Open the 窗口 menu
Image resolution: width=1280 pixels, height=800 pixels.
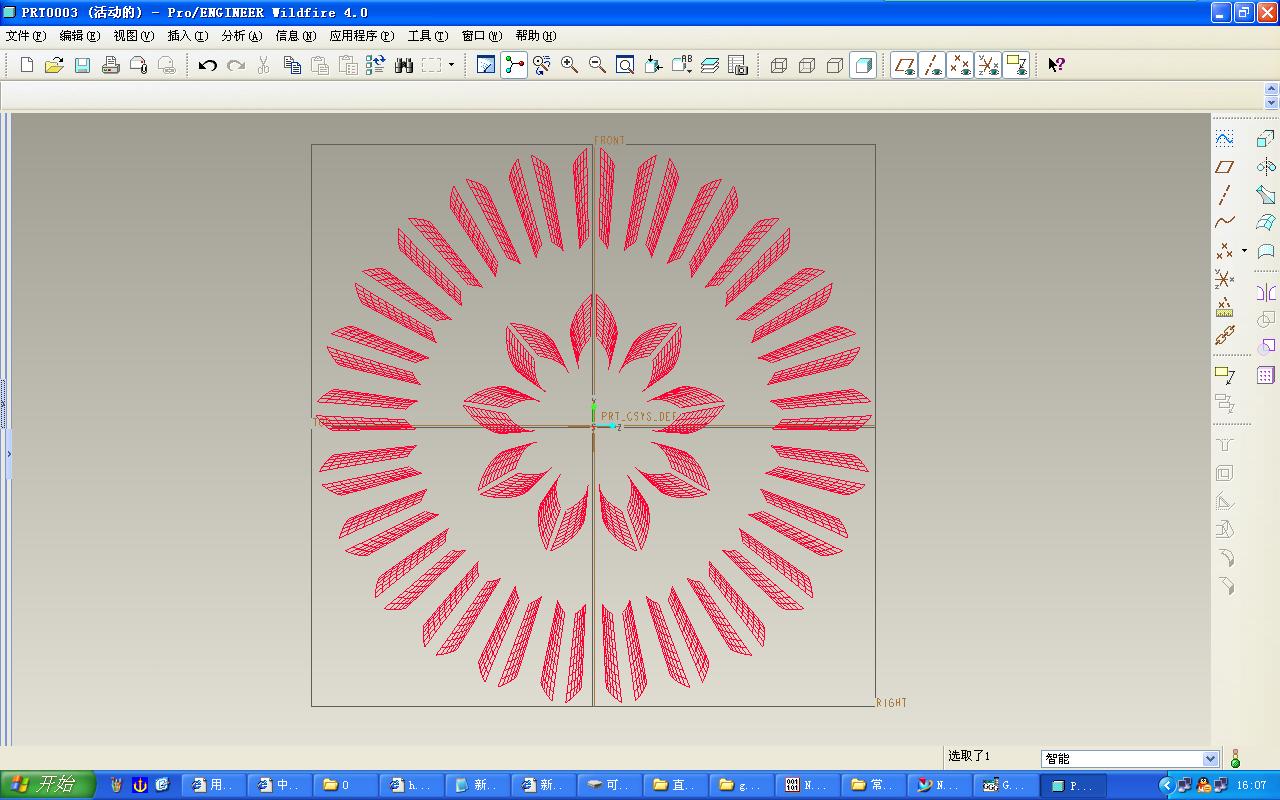point(482,36)
